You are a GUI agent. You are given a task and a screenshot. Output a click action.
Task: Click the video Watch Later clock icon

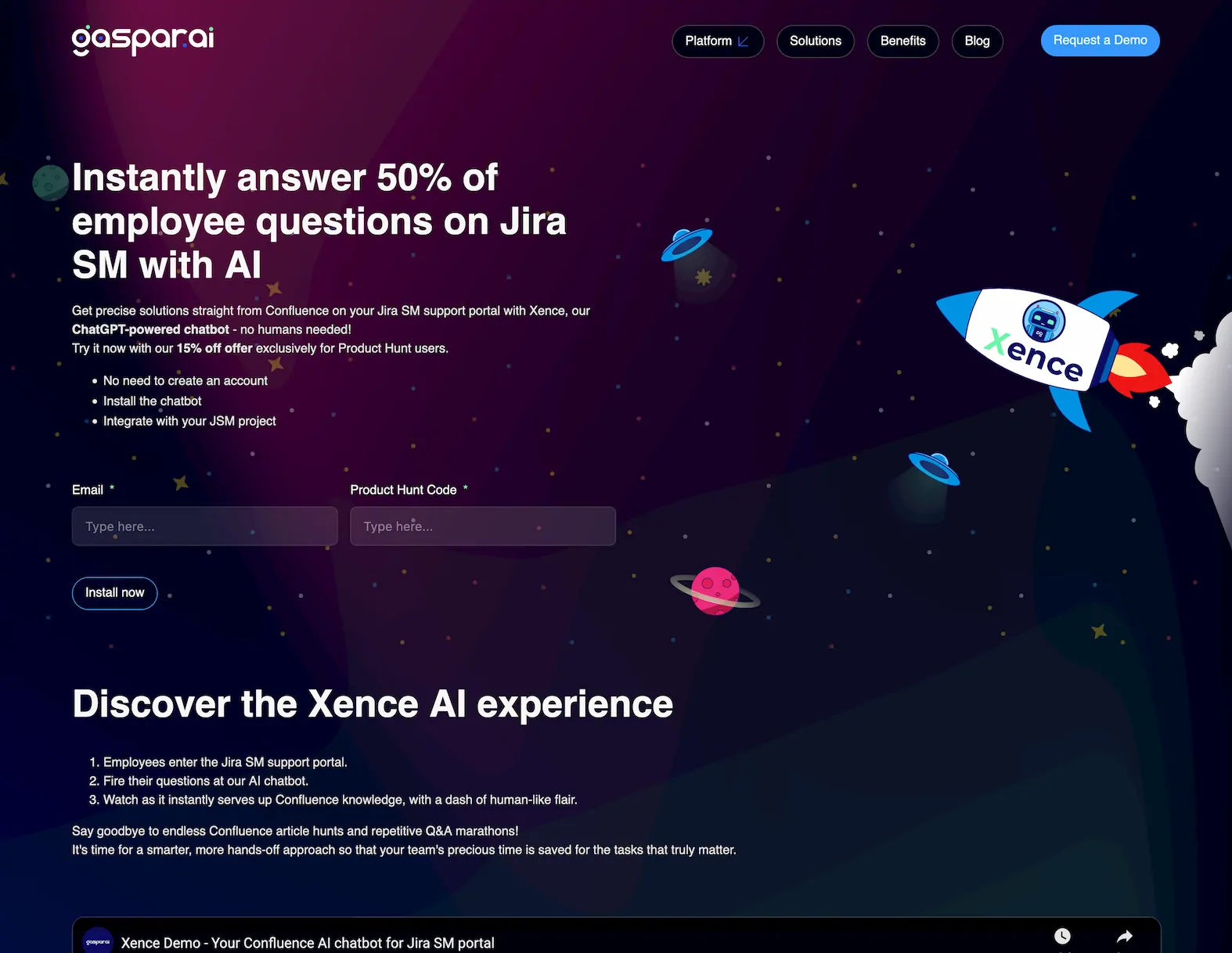(1062, 936)
